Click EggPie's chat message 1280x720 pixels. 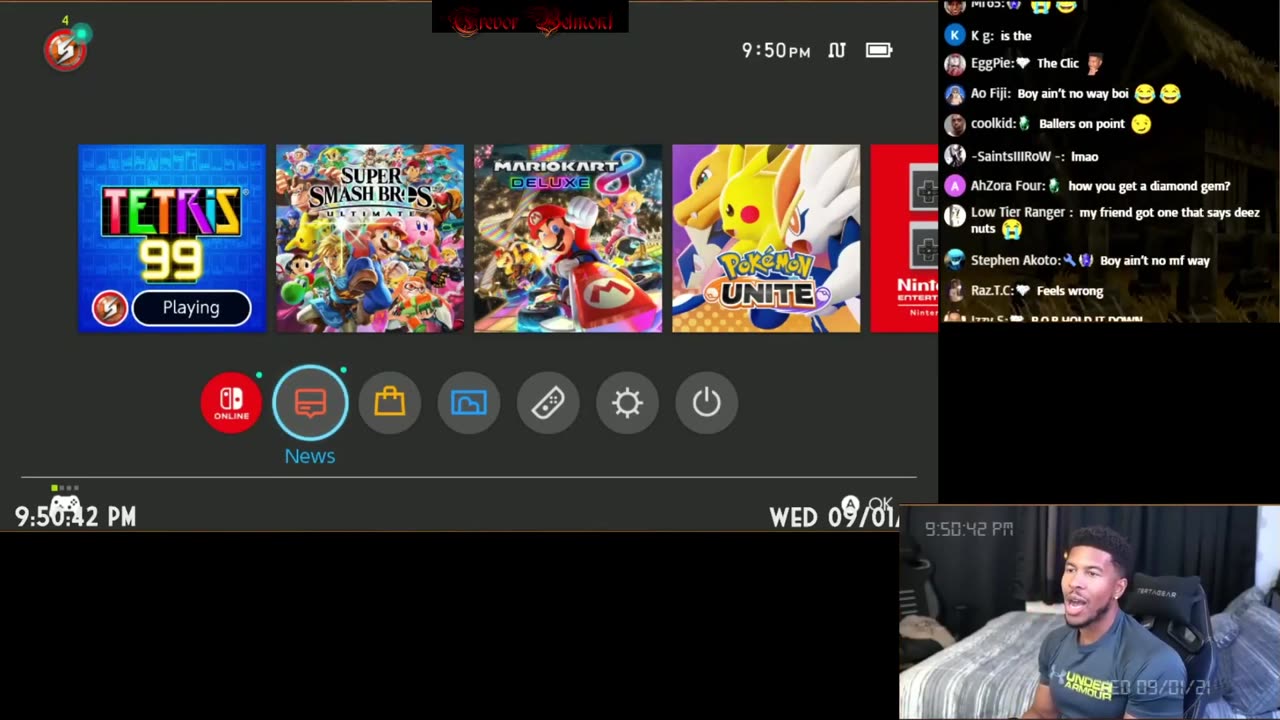pyautogui.click(x=1023, y=63)
